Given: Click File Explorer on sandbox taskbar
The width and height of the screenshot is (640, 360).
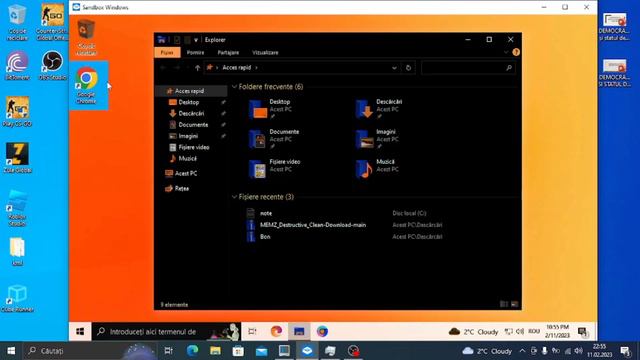Looking at the screenshot, I should coord(299,331).
